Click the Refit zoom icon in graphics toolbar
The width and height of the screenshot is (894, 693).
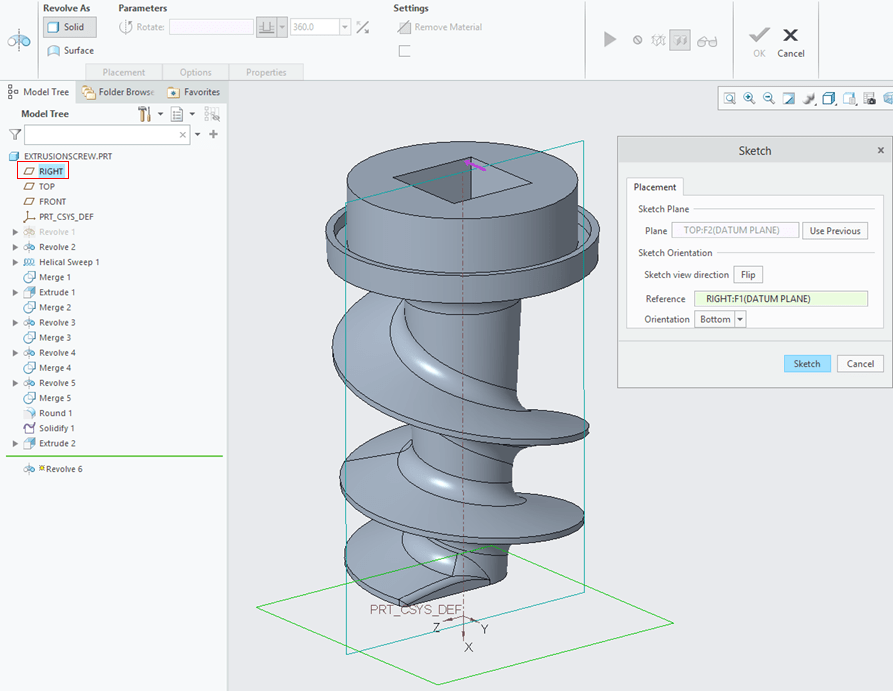pyautogui.click(x=730, y=98)
